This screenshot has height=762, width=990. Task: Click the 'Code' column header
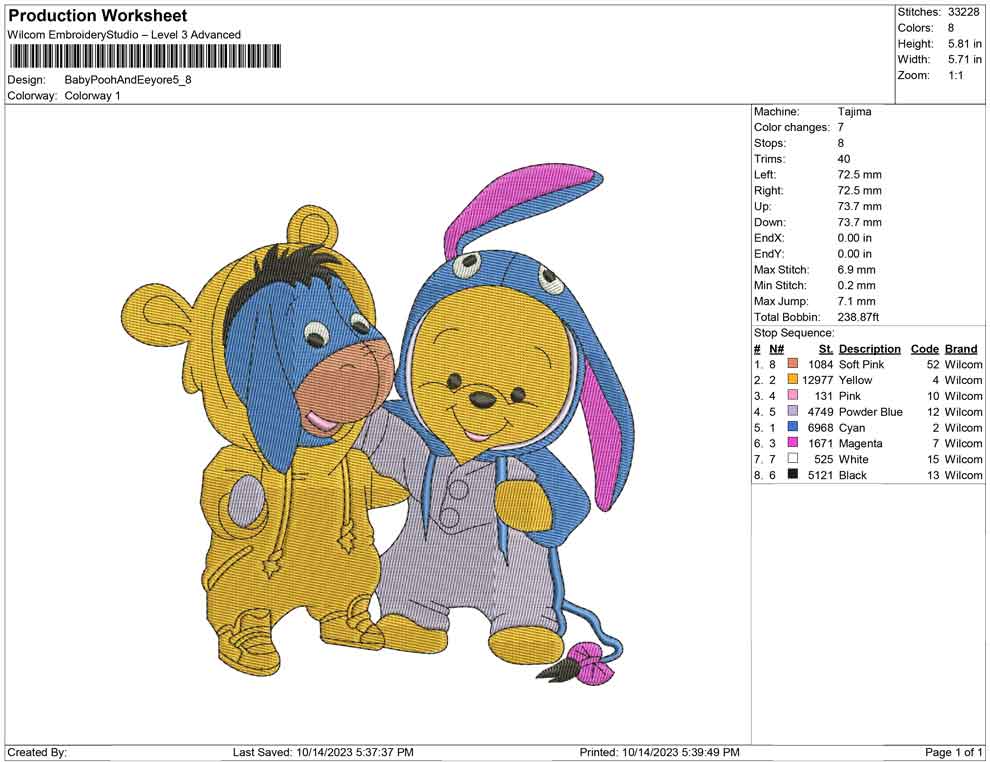click(924, 349)
